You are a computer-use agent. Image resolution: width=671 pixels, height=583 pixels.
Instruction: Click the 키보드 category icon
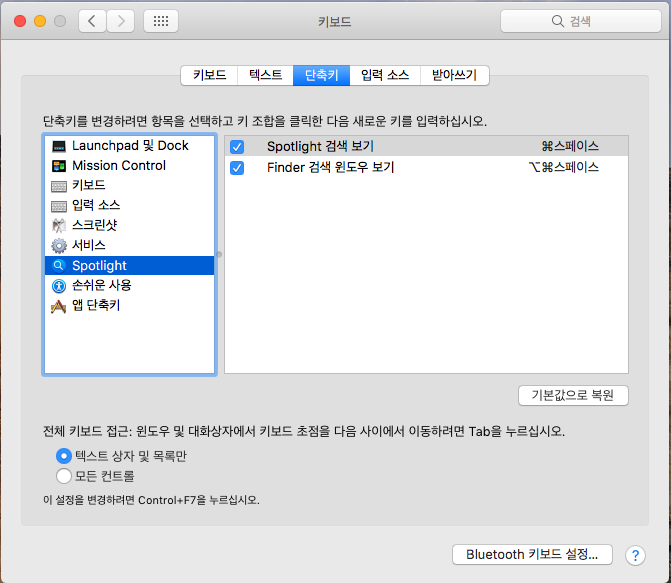[59, 186]
